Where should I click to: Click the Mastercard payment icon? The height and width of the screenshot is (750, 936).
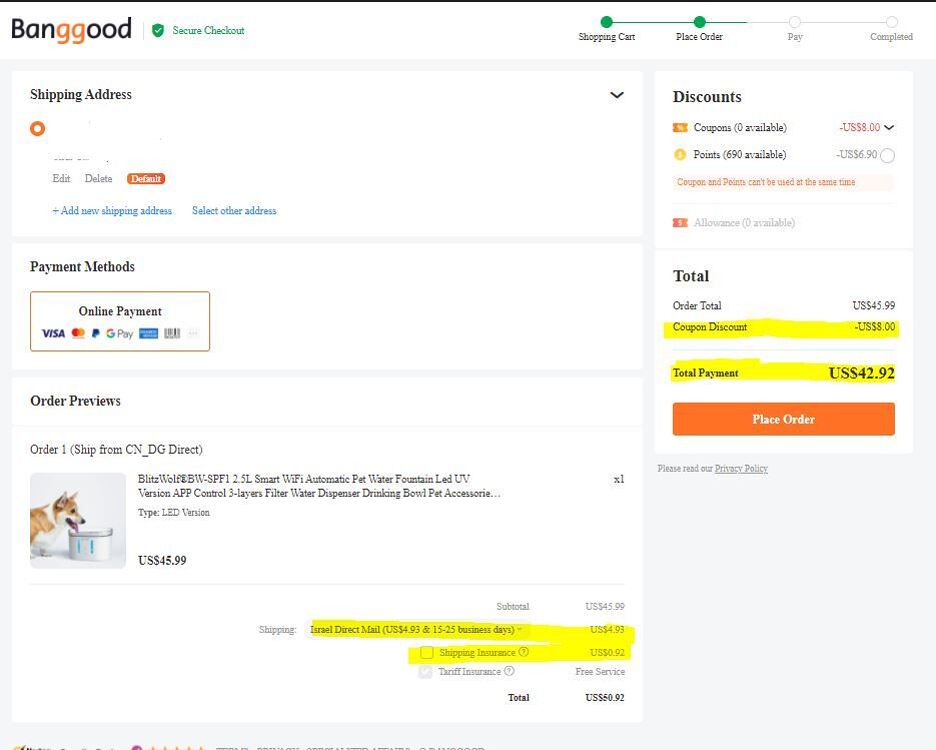(x=78, y=333)
